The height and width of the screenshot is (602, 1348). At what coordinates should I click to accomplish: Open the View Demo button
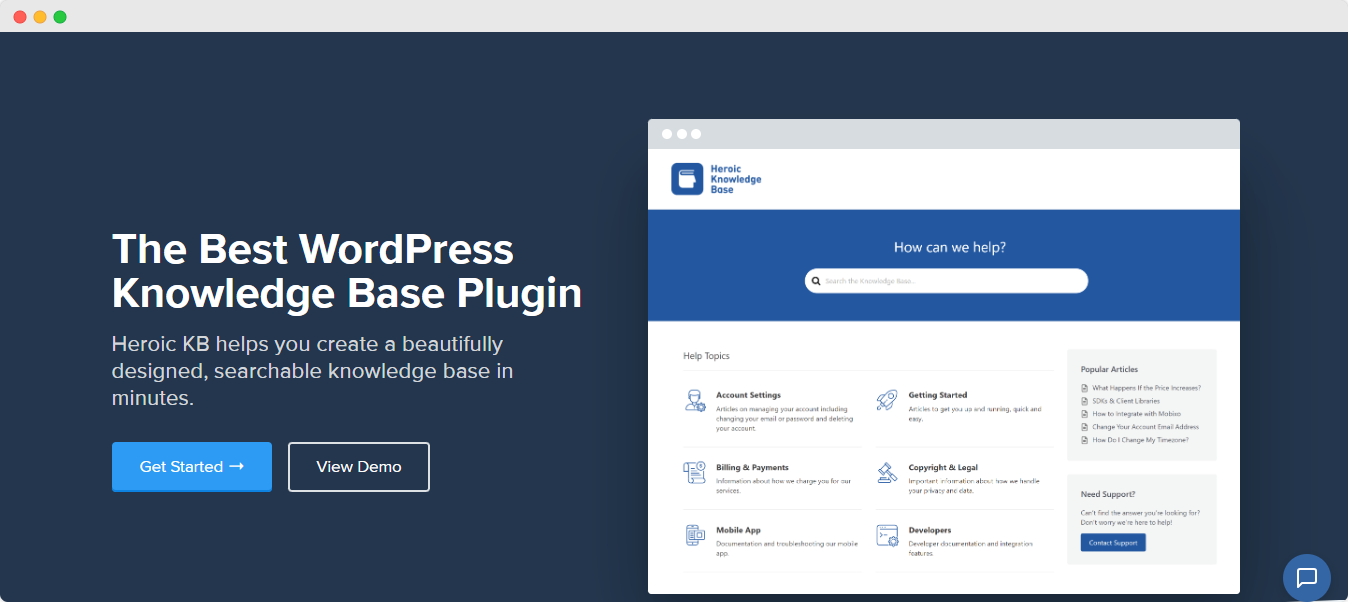tap(359, 467)
